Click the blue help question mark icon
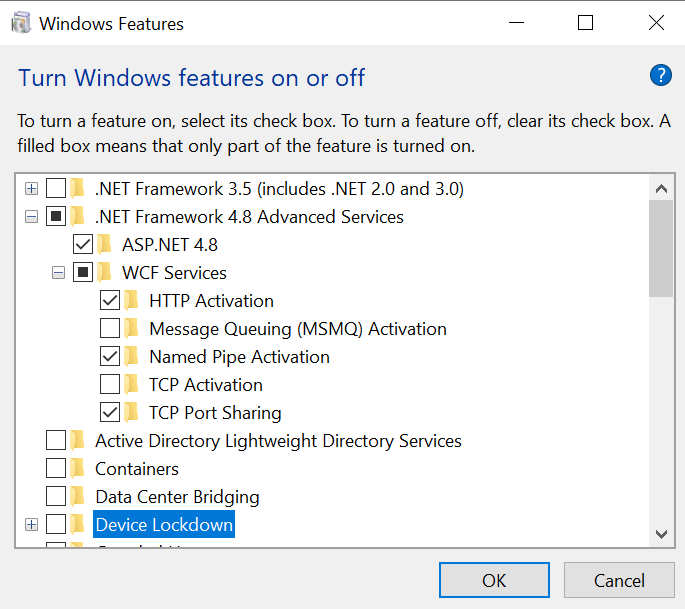This screenshot has width=685, height=609. pyautogui.click(x=660, y=75)
